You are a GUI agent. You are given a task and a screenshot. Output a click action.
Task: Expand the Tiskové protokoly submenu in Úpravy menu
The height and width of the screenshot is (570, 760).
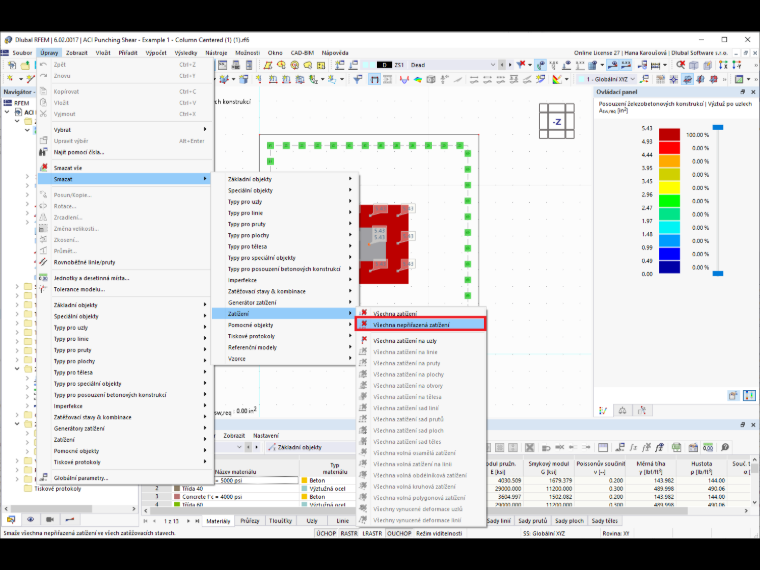point(125,462)
